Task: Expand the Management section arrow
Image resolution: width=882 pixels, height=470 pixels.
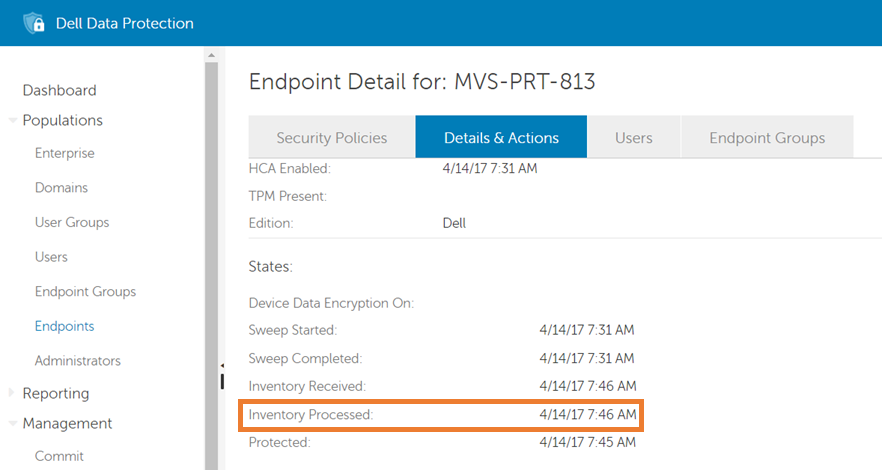Action: pos(12,424)
